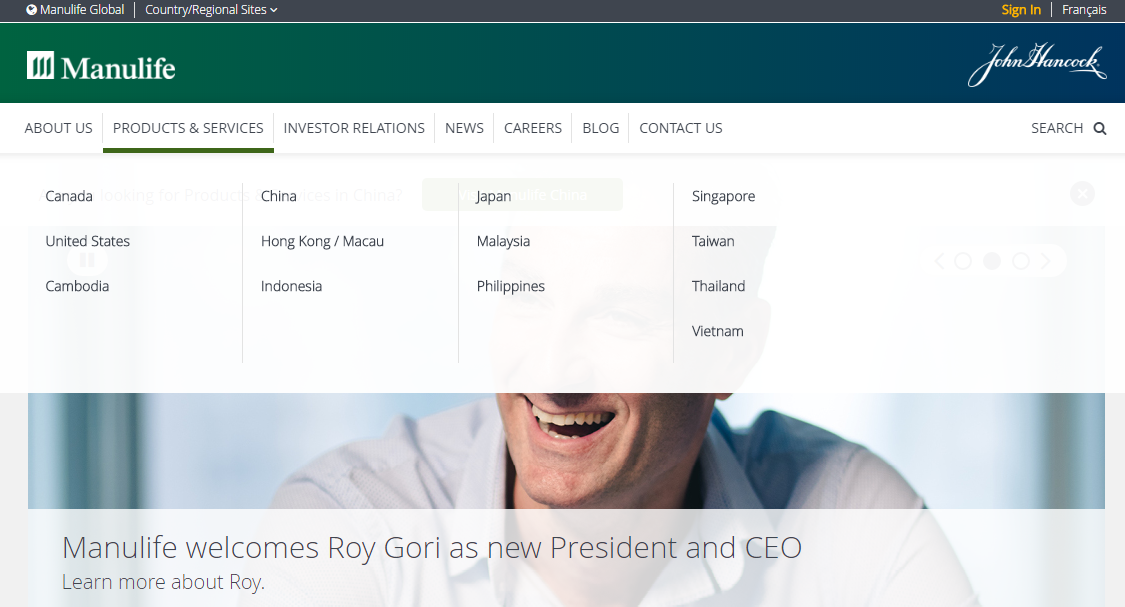Viewport: 1125px width, 607px height.
Task: Close the China products banner
Action: click(1082, 194)
